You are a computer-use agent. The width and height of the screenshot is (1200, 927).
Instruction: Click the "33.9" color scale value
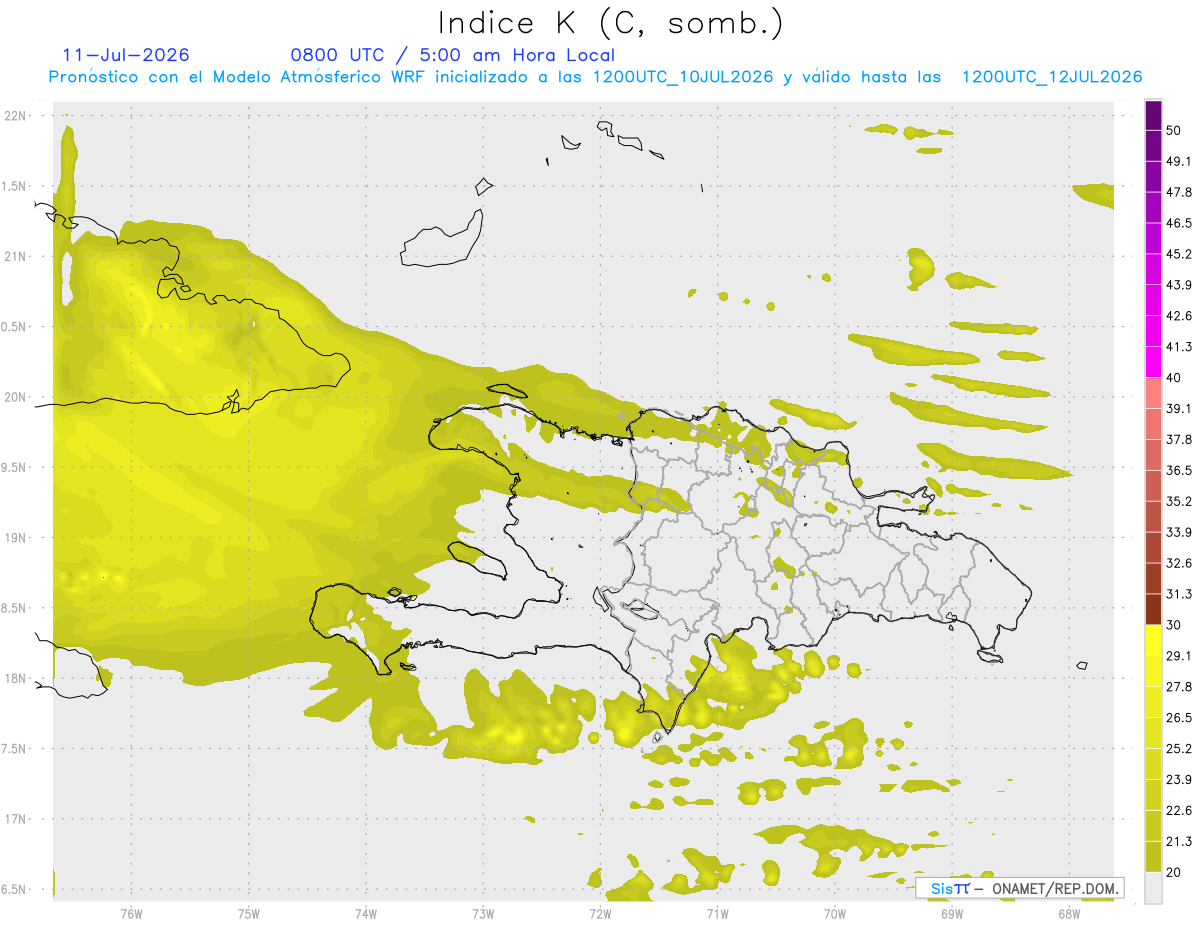point(1179,532)
